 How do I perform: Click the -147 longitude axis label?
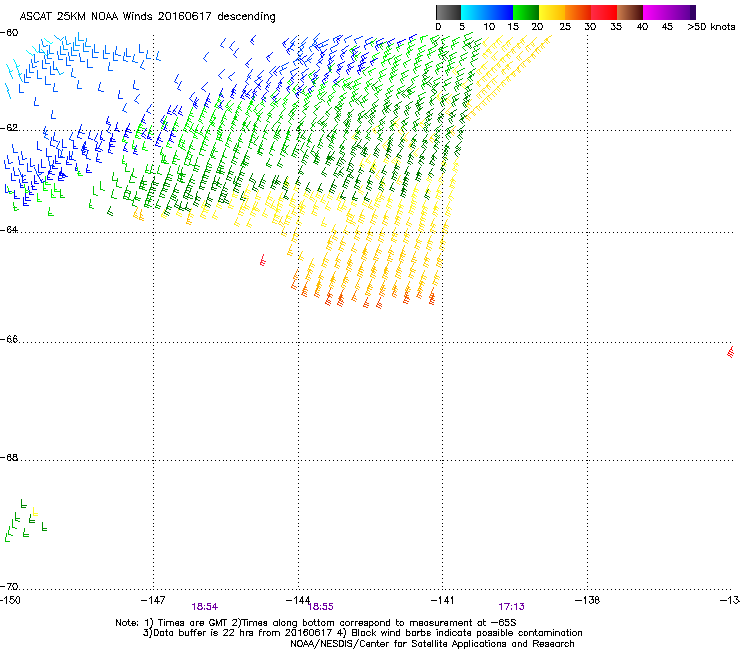click(153, 600)
